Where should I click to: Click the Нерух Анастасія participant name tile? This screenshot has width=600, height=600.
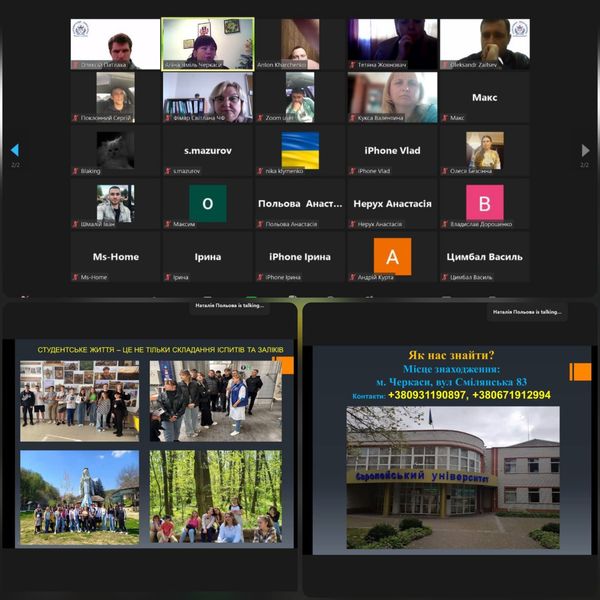click(x=392, y=203)
